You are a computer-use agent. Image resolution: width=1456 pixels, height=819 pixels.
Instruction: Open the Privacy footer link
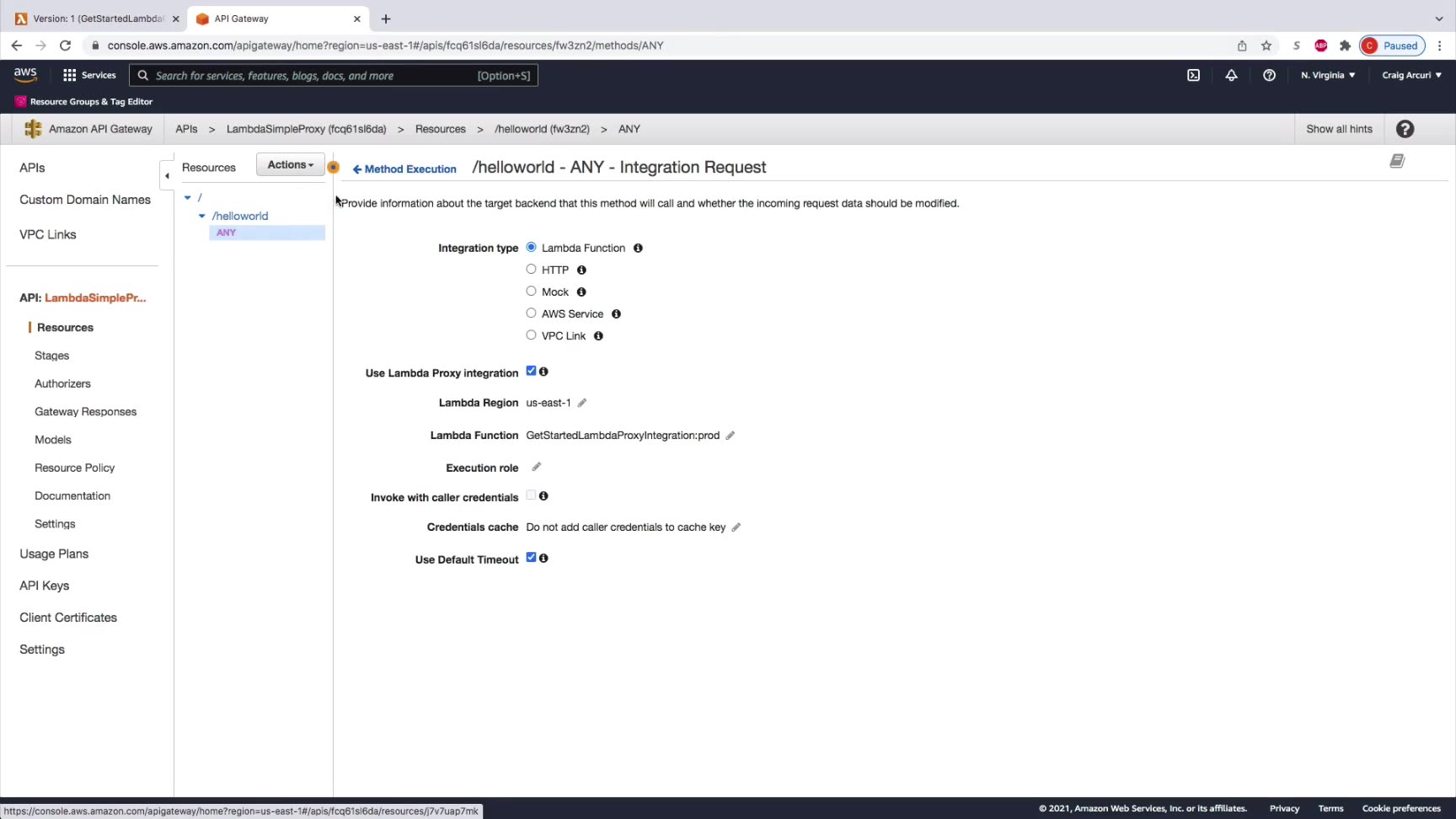tap(1284, 809)
